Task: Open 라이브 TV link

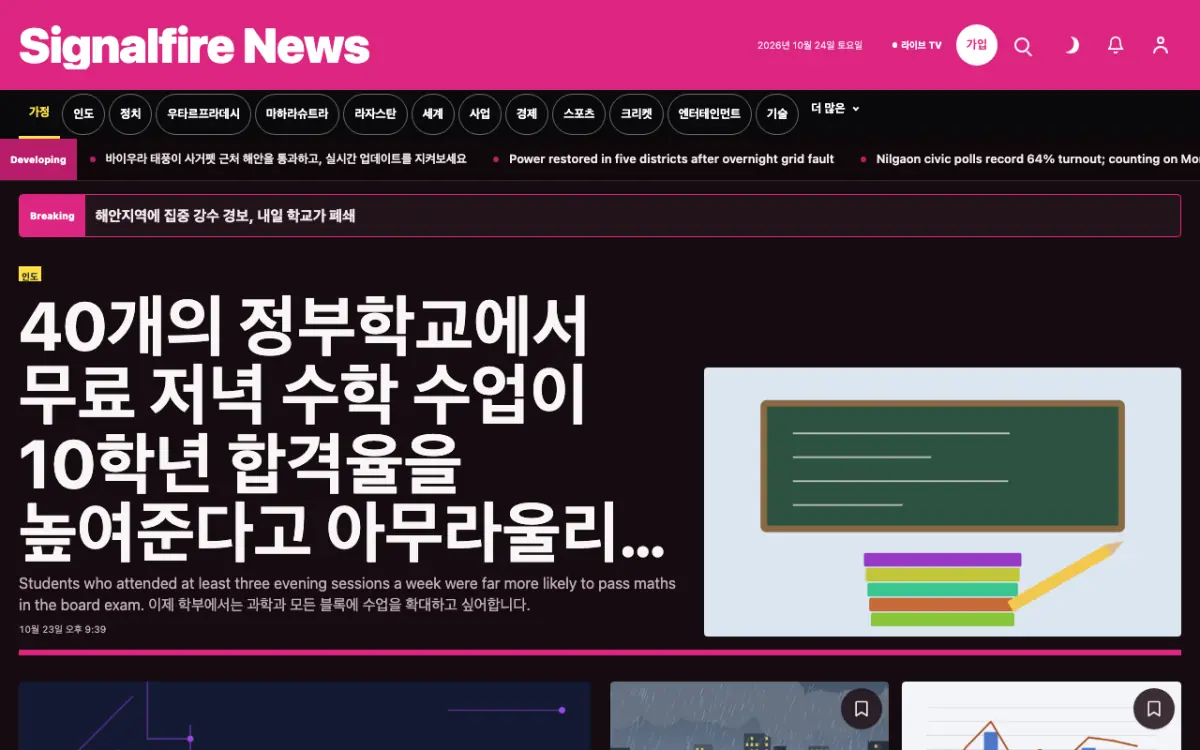Action: (917, 45)
